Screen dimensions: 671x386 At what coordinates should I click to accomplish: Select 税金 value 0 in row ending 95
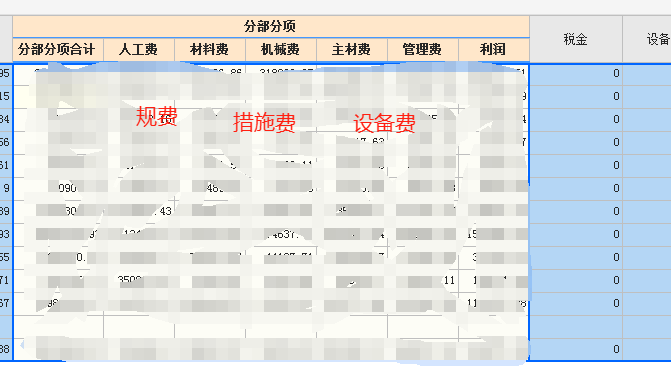(x=576, y=73)
